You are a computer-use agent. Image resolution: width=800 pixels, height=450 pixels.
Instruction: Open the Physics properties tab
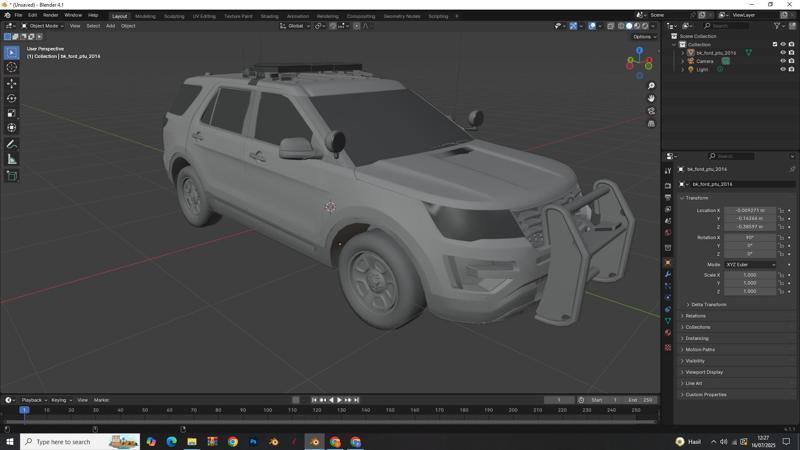click(x=668, y=297)
